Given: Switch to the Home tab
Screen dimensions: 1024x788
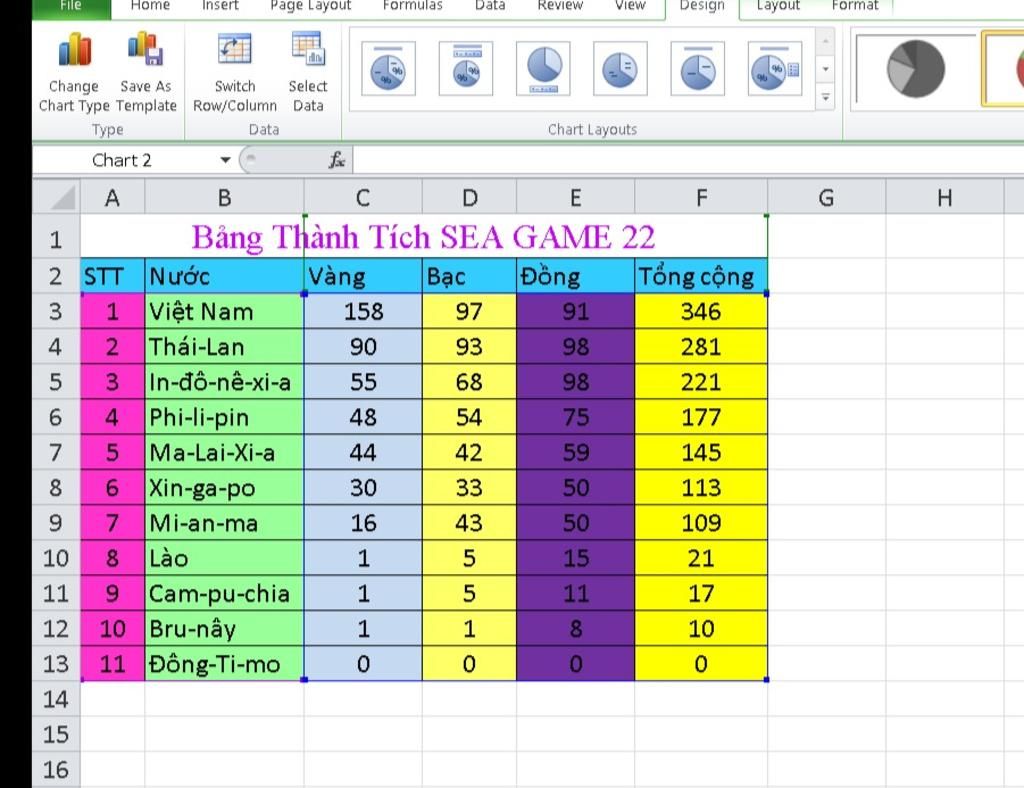Looking at the screenshot, I should (150, 6).
